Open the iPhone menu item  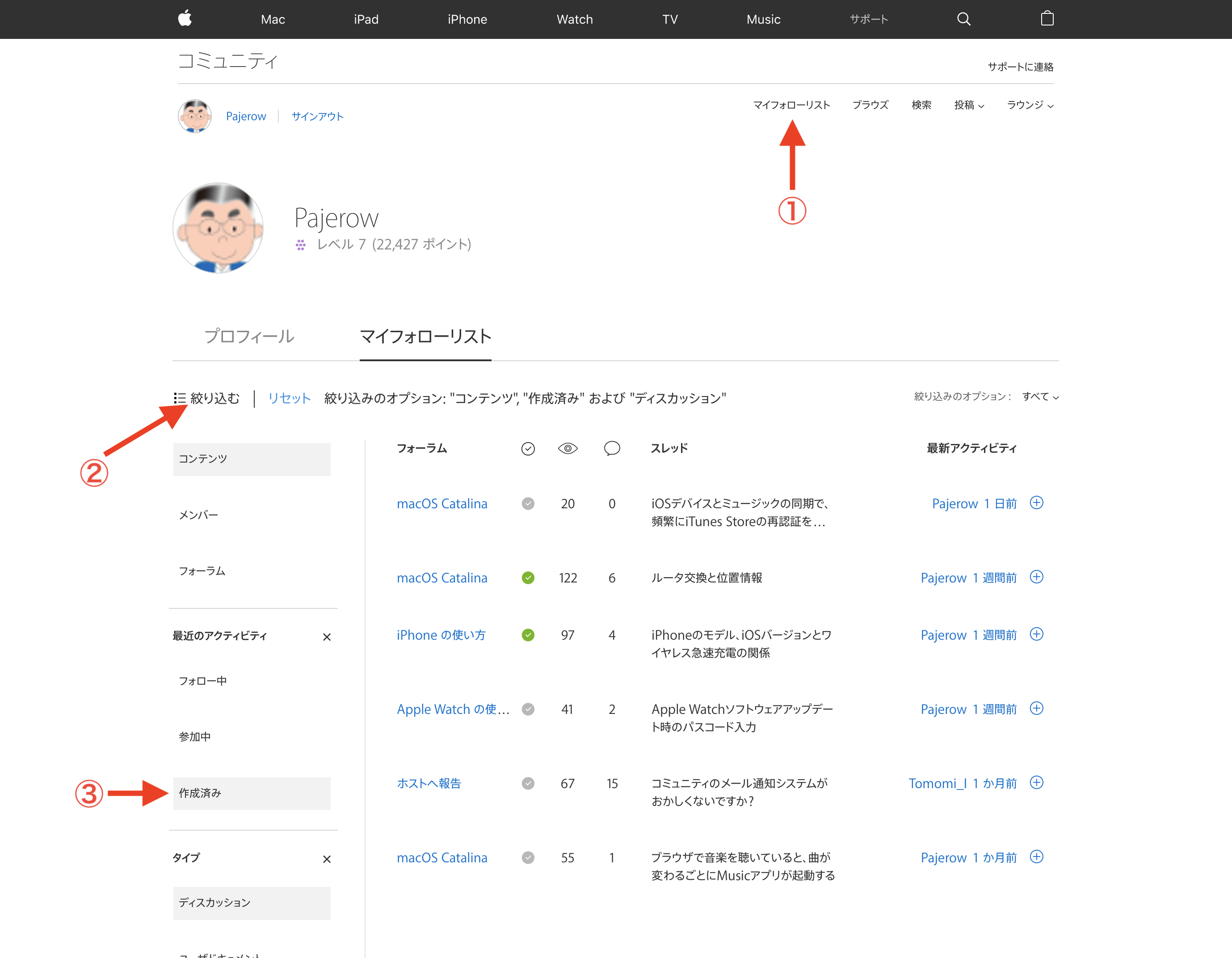(x=467, y=19)
